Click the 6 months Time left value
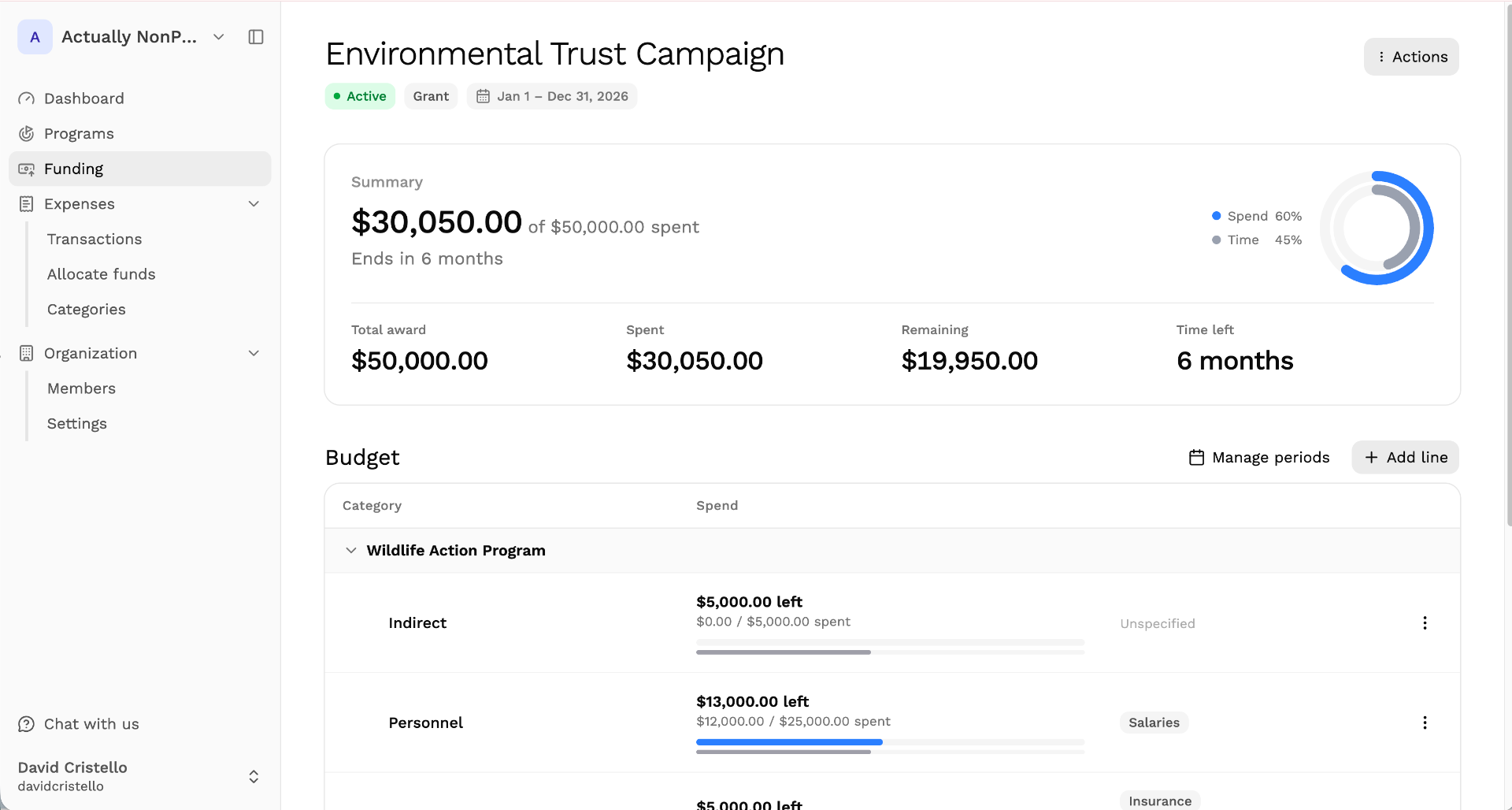This screenshot has width=1512, height=810. point(1235,361)
